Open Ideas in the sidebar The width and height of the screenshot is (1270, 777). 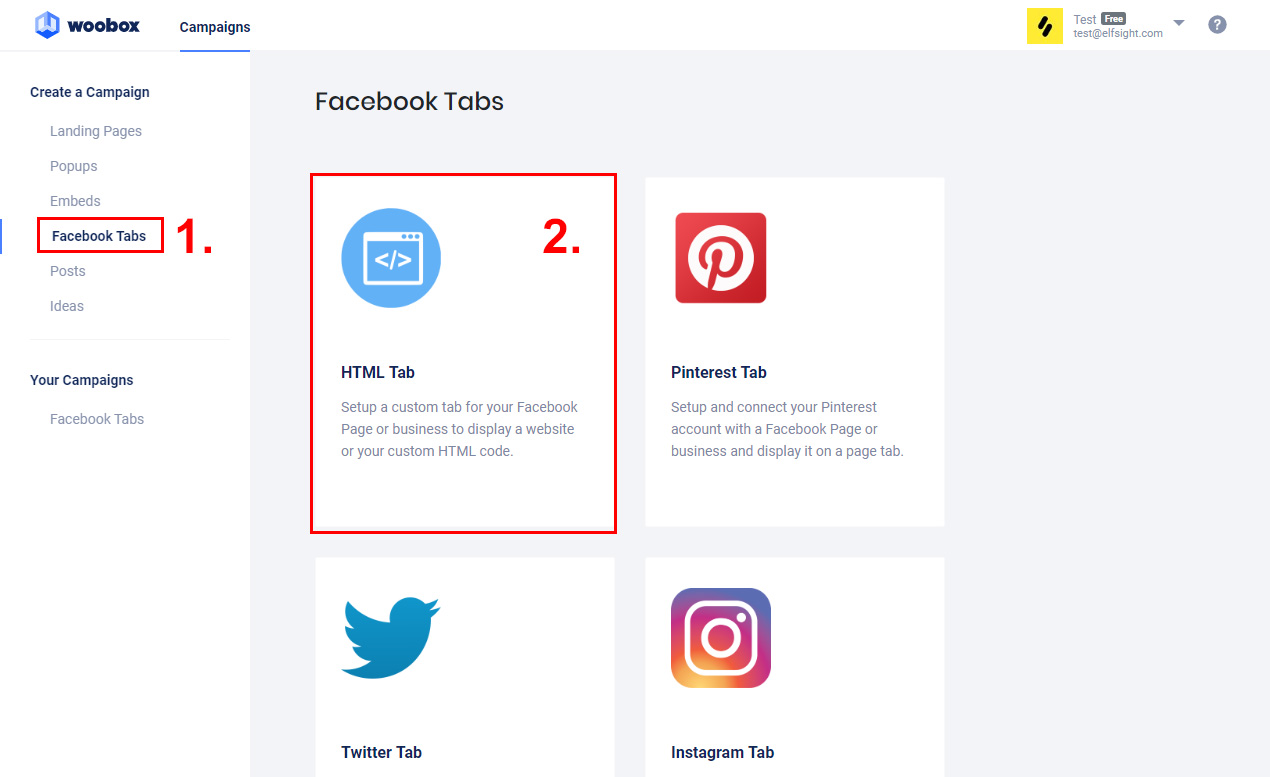tap(67, 306)
